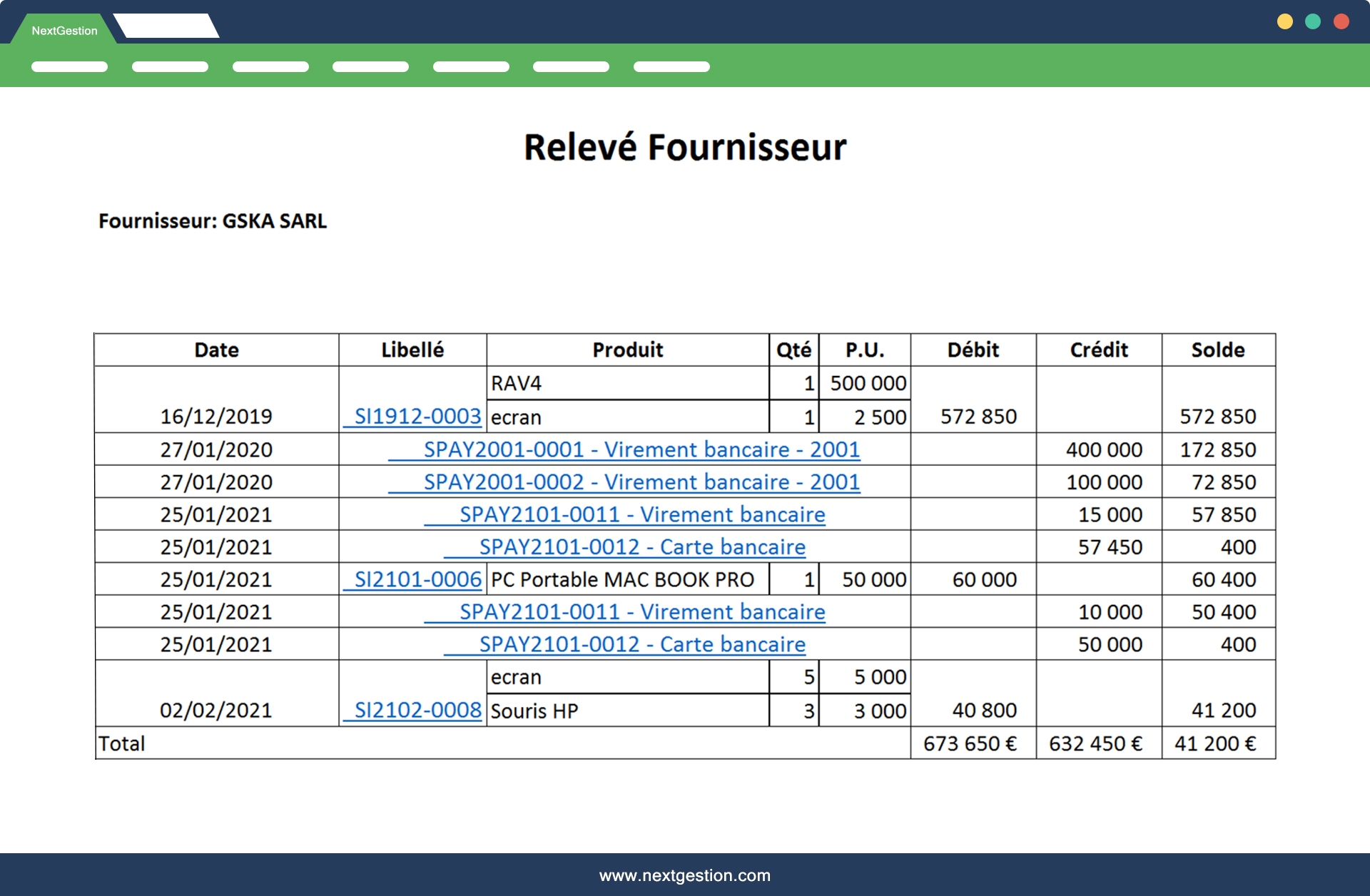Screen dimensions: 1370x896
Task: Click the red window circle button
Action: (1341, 21)
